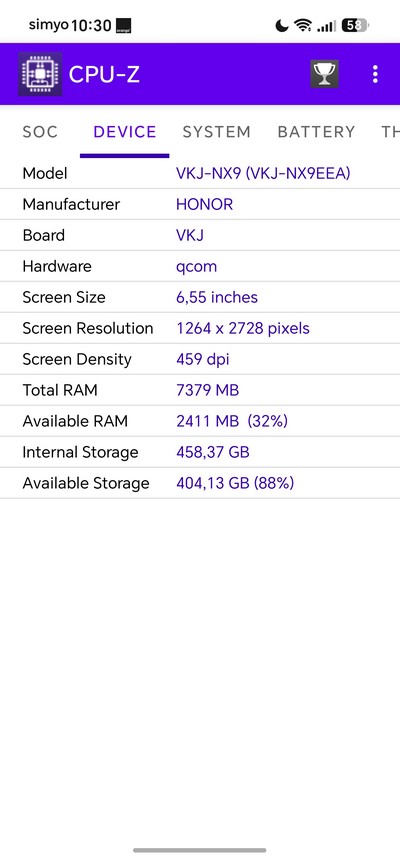Tap the Available Storage row

click(200, 483)
